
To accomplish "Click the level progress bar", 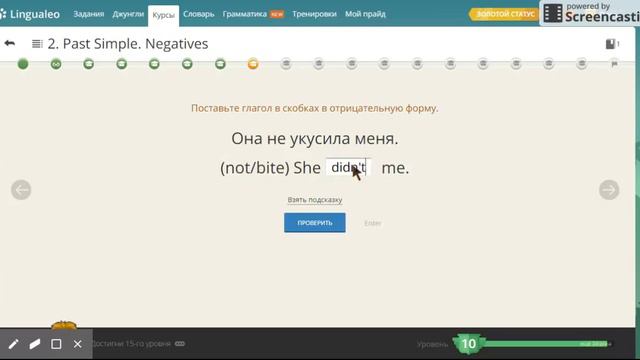I will 547,344.
